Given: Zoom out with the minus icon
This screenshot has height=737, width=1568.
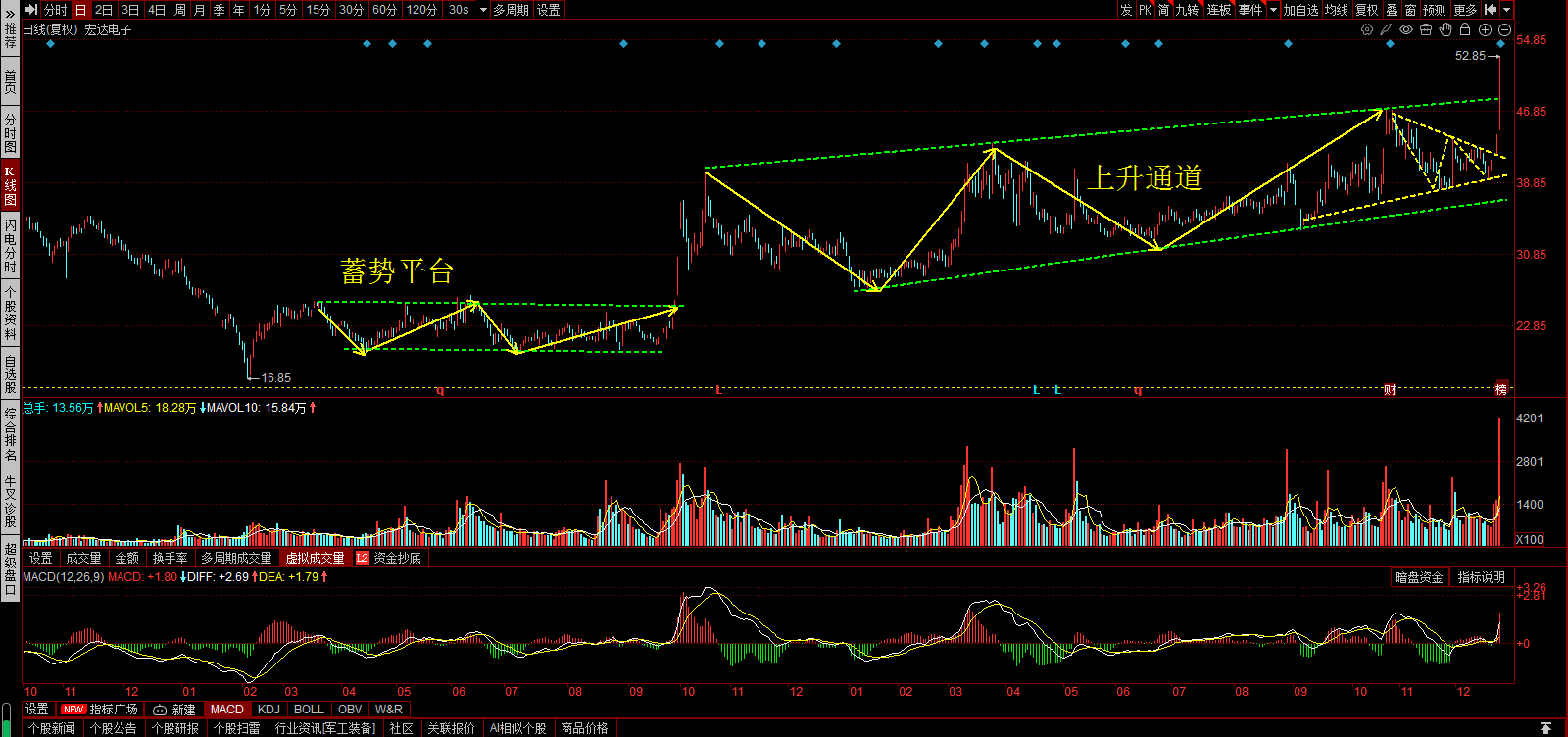Looking at the screenshot, I should point(1504,29).
